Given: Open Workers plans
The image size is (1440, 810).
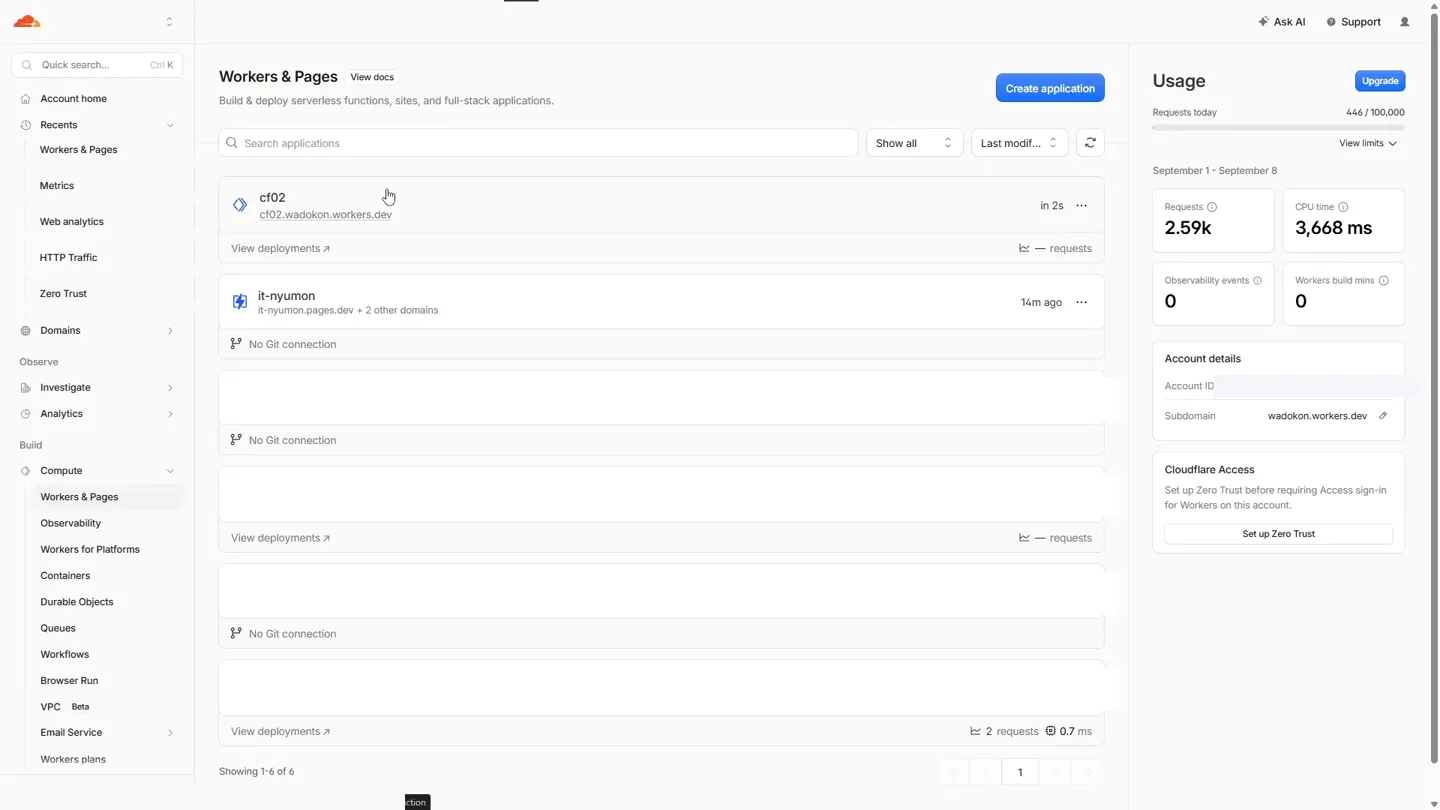Looking at the screenshot, I should pos(73,760).
